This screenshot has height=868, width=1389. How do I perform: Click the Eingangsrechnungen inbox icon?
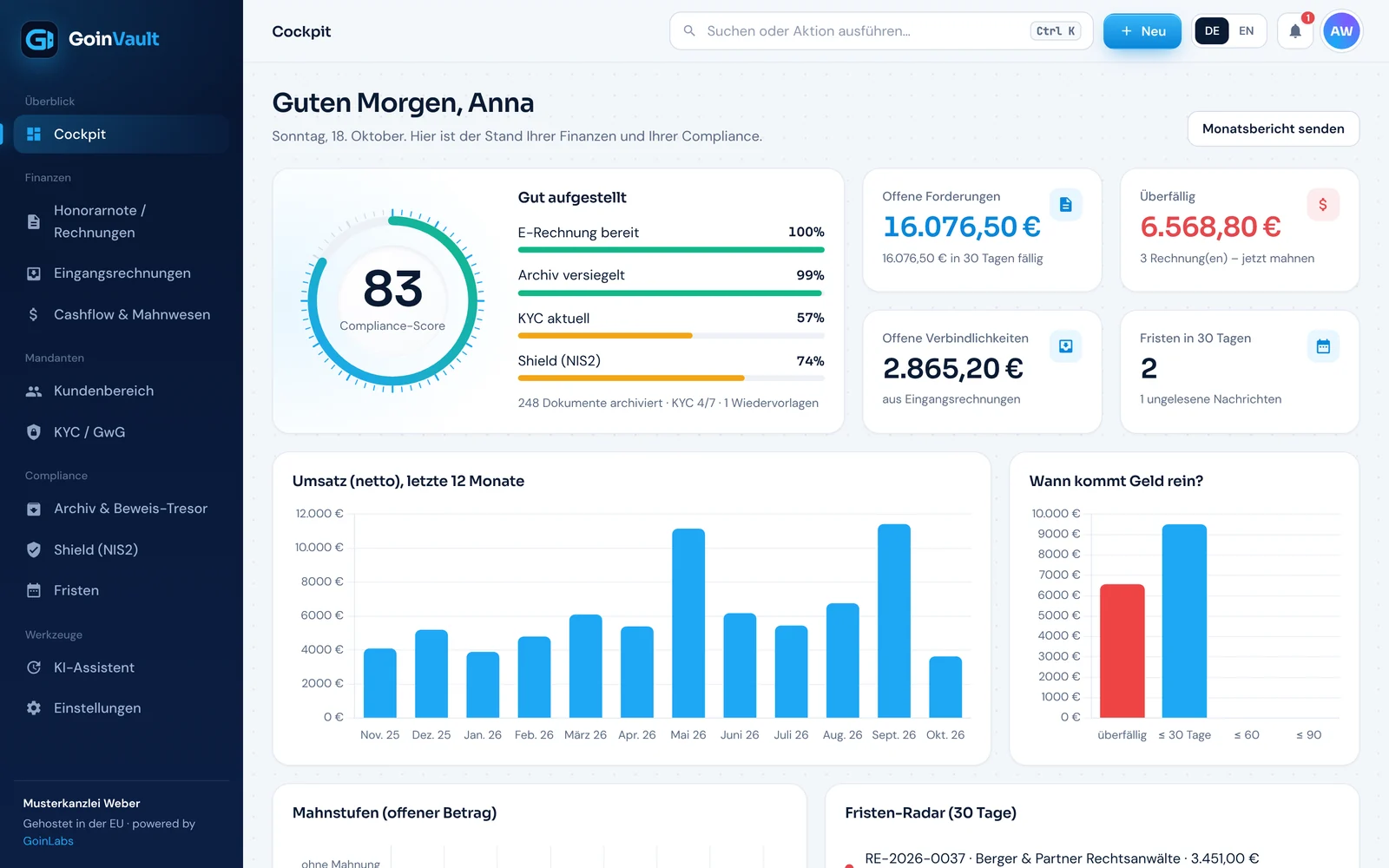34,273
